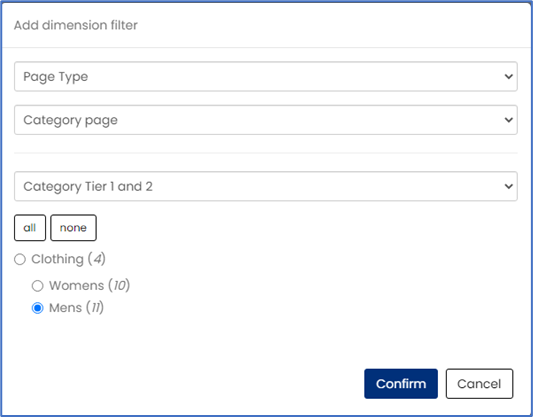Click the Clothing label text

point(57,259)
